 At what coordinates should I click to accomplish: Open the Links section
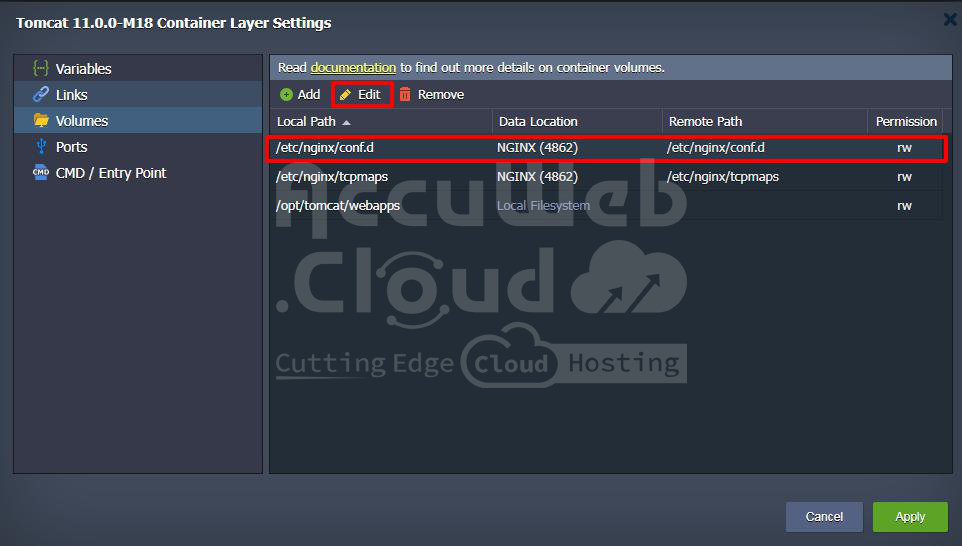click(138, 94)
